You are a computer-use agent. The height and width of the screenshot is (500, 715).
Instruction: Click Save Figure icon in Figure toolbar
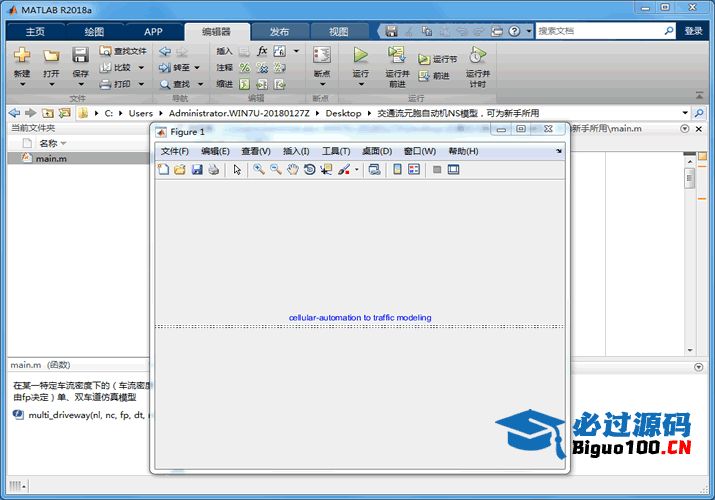(x=197, y=170)
